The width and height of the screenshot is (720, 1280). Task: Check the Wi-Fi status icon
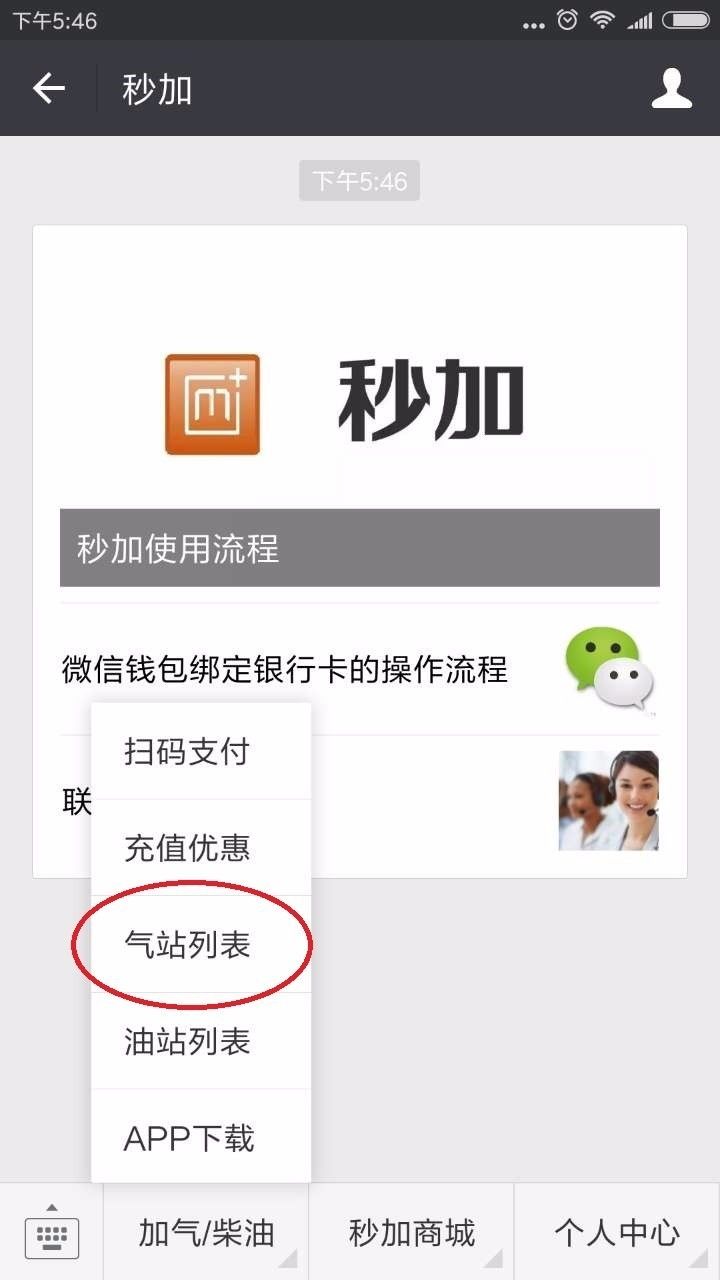tap(602, 19)
